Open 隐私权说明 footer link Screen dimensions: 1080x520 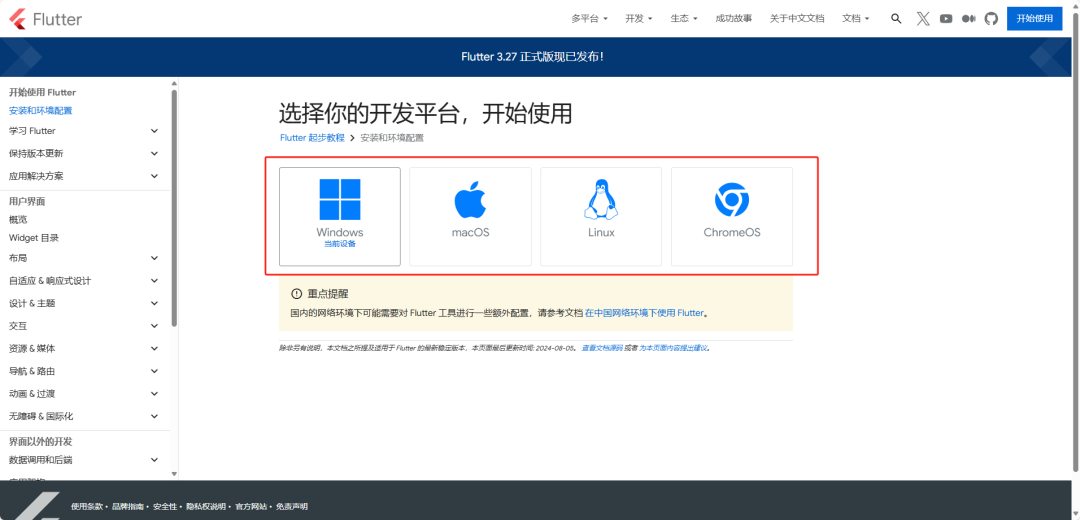click(206, 507)
